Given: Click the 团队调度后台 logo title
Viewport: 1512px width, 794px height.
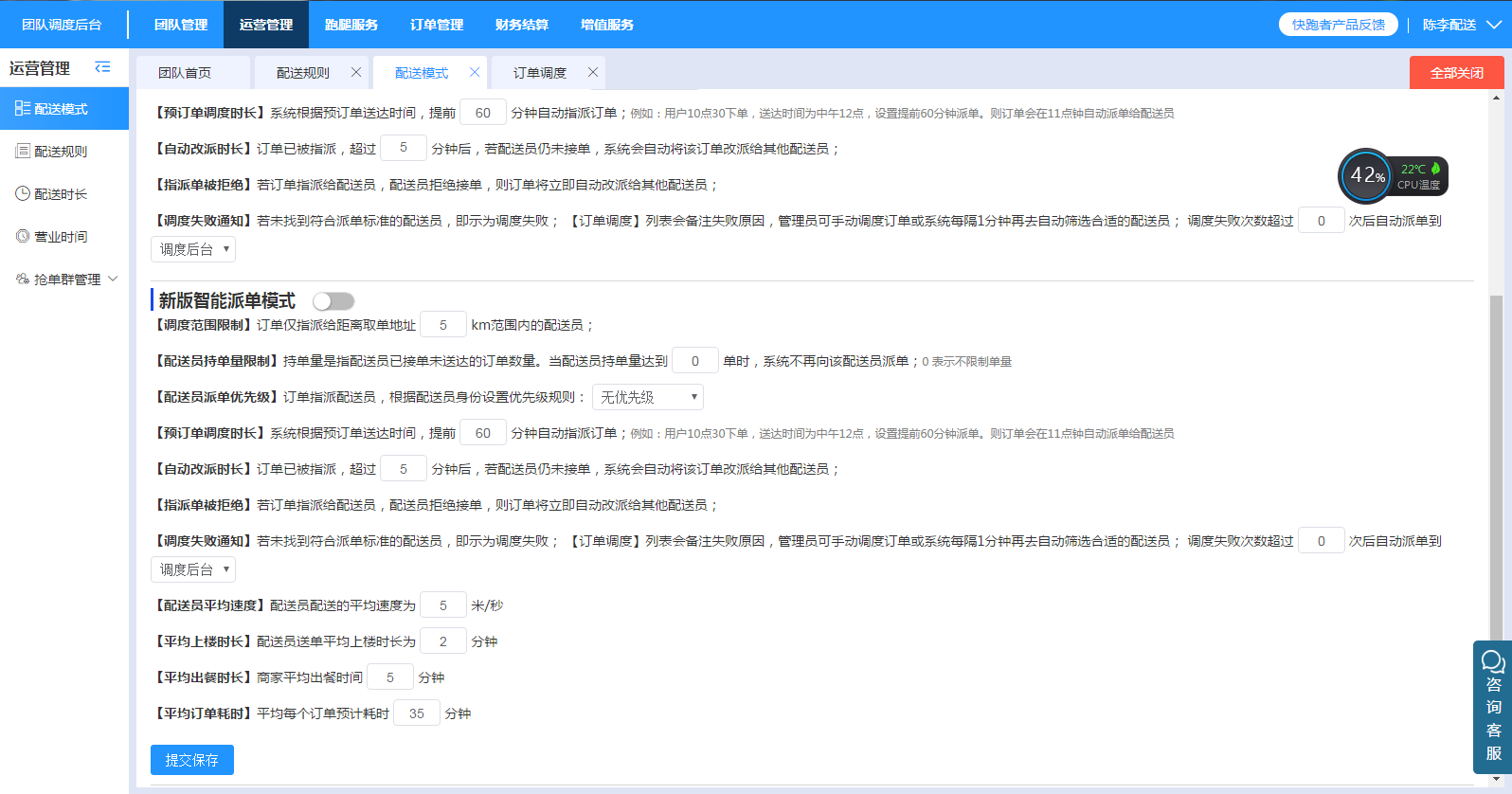Looking at the screenshot, I should coord(63,25).
